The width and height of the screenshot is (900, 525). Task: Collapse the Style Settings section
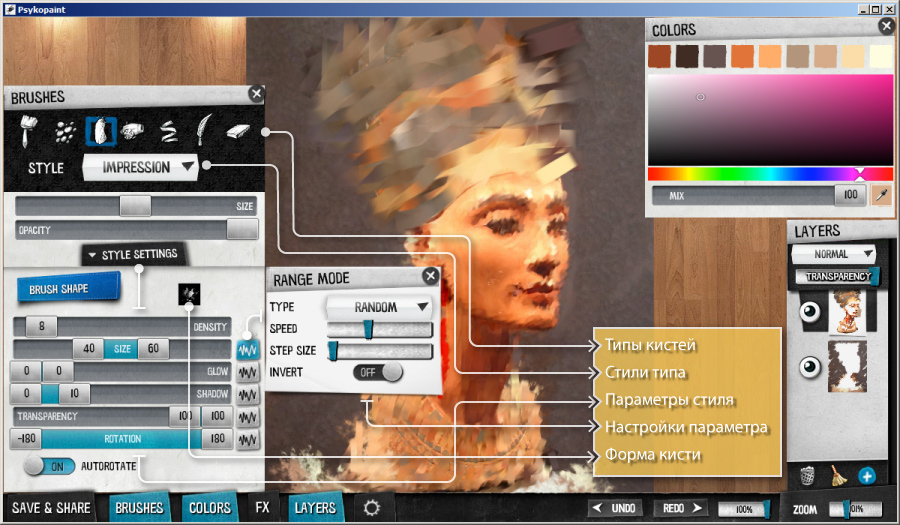tap(133, 254)
